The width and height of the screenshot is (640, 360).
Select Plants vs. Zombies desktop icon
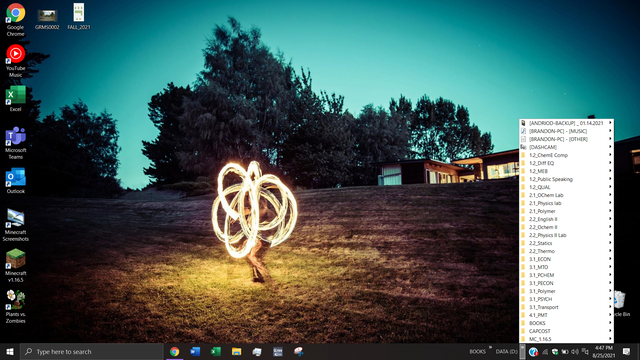(x=16, y=307)
